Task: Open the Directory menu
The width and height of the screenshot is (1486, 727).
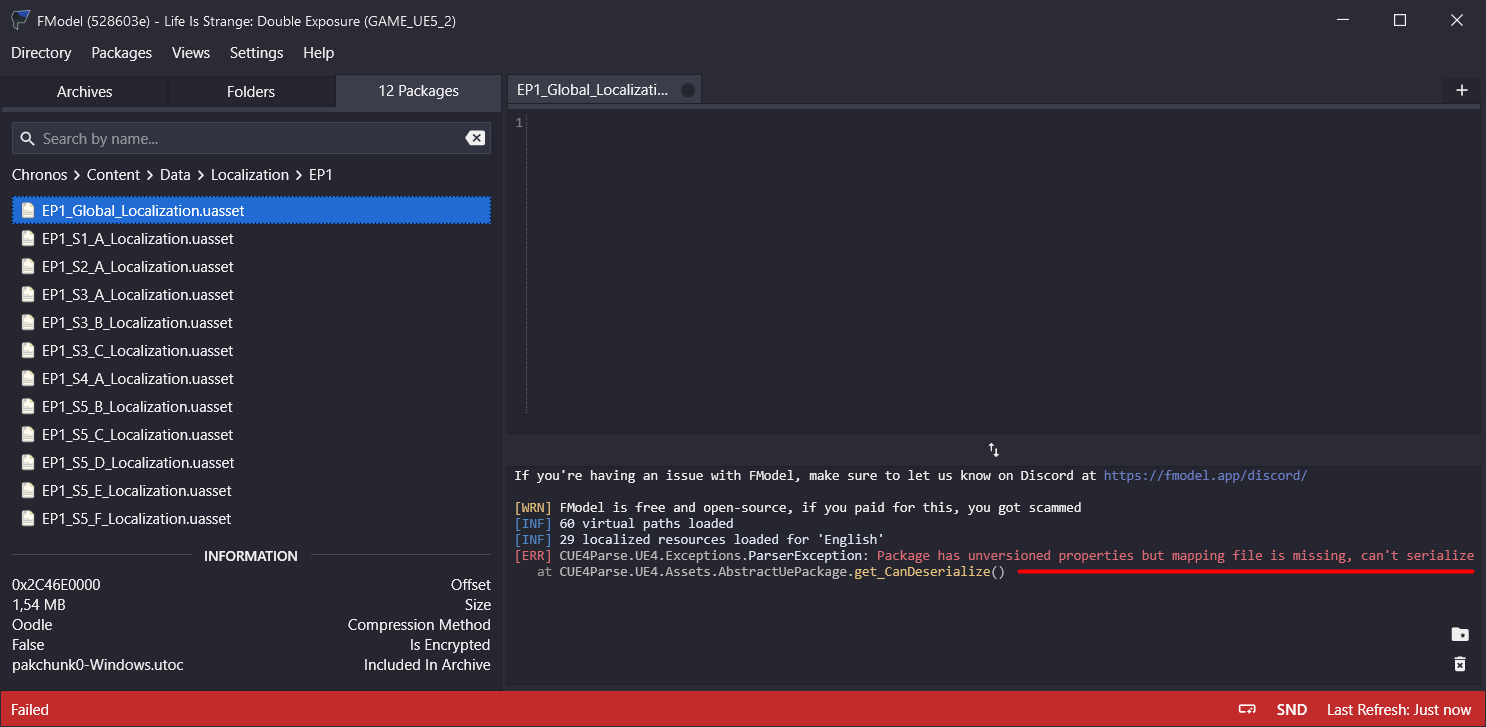Action: tap(41, 53)
